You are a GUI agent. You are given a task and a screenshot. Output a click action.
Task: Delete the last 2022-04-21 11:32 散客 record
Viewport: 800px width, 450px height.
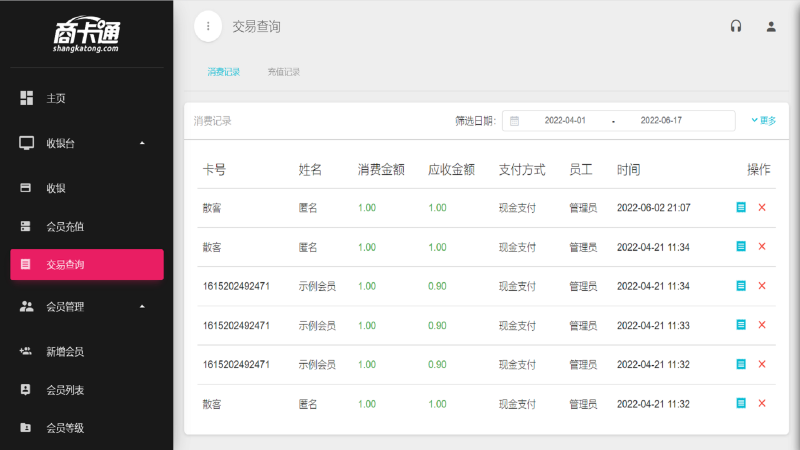pyautogui.click(x=762, y=403)
